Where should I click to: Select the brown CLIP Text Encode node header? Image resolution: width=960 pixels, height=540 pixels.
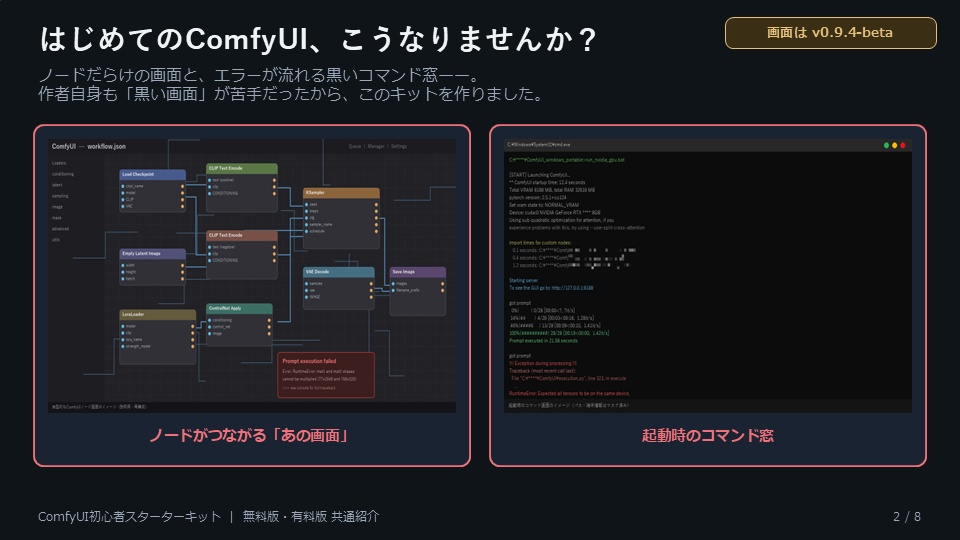point(242,235)
